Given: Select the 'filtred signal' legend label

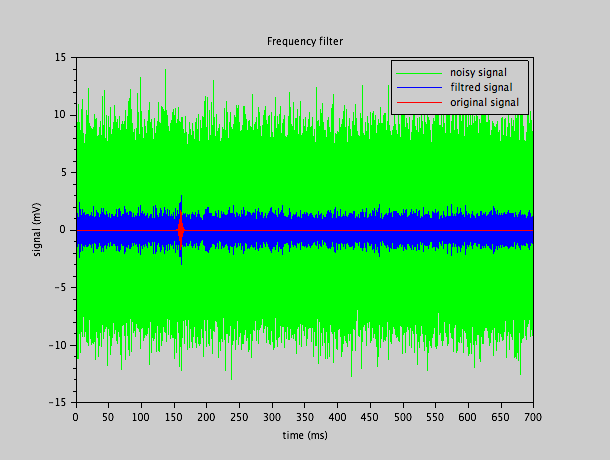Looking at the screenshot, I should 479,87.
